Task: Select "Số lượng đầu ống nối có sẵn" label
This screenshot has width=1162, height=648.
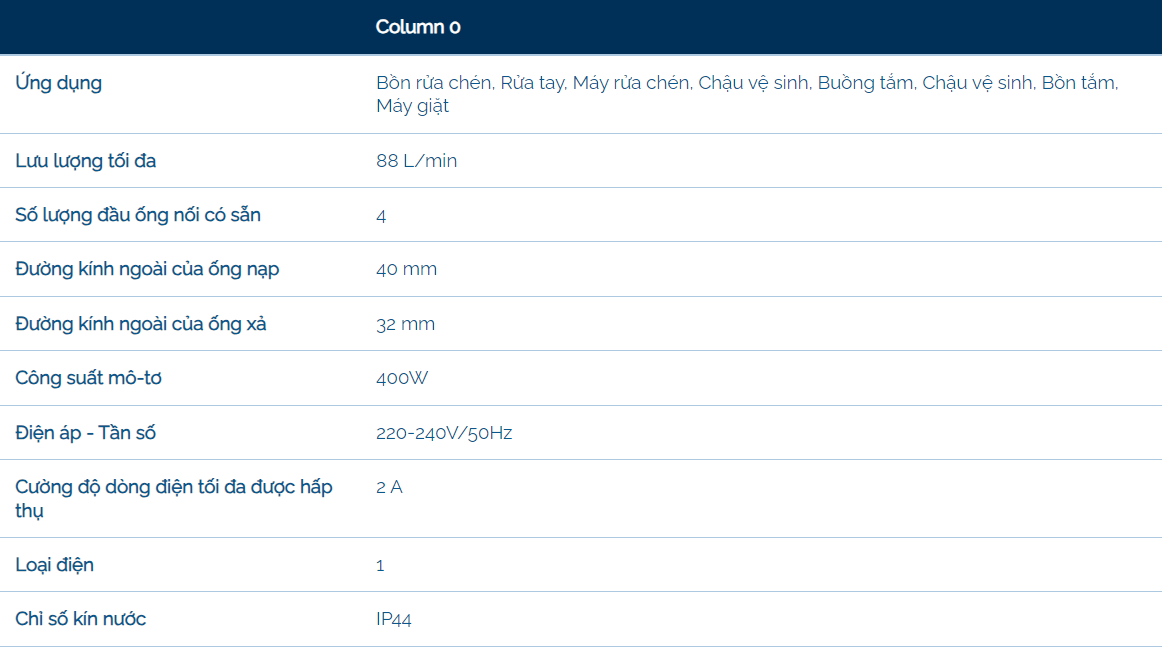Action: pos(138,215)
